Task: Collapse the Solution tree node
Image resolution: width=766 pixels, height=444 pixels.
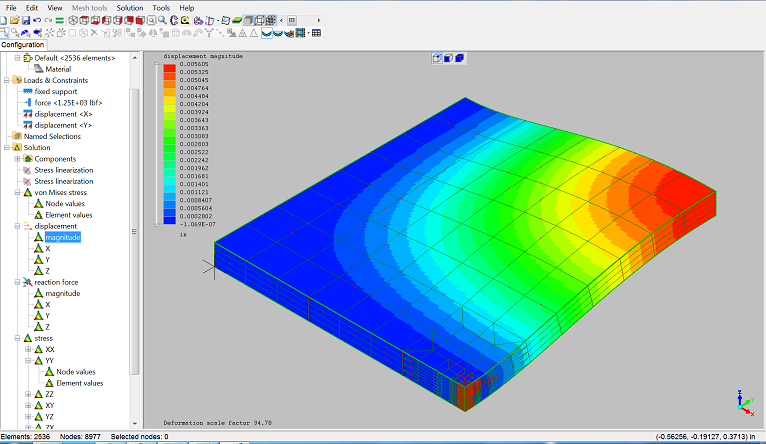Action: 6,148
